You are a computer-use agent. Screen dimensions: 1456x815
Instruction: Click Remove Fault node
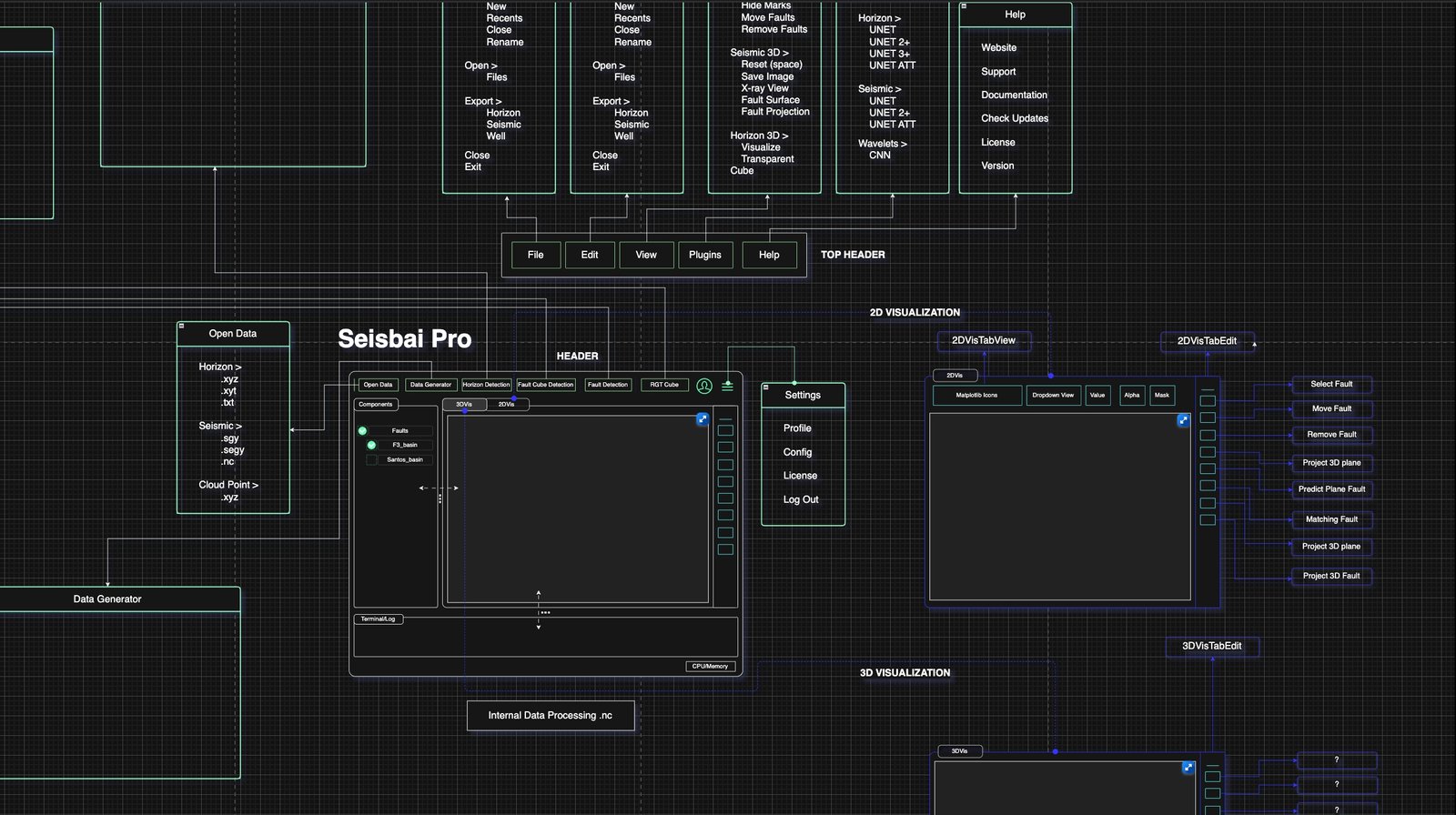(x=1331, y=434)
